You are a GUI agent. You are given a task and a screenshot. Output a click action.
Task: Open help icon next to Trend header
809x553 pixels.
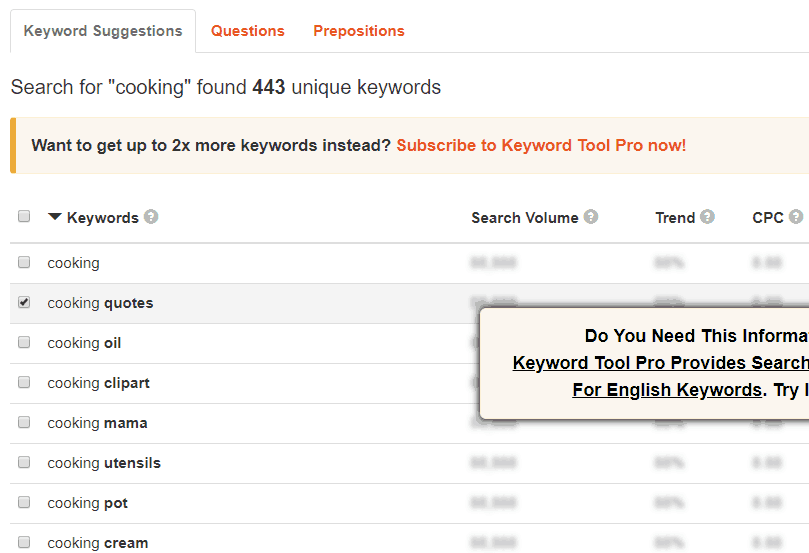tap(707, 217)
